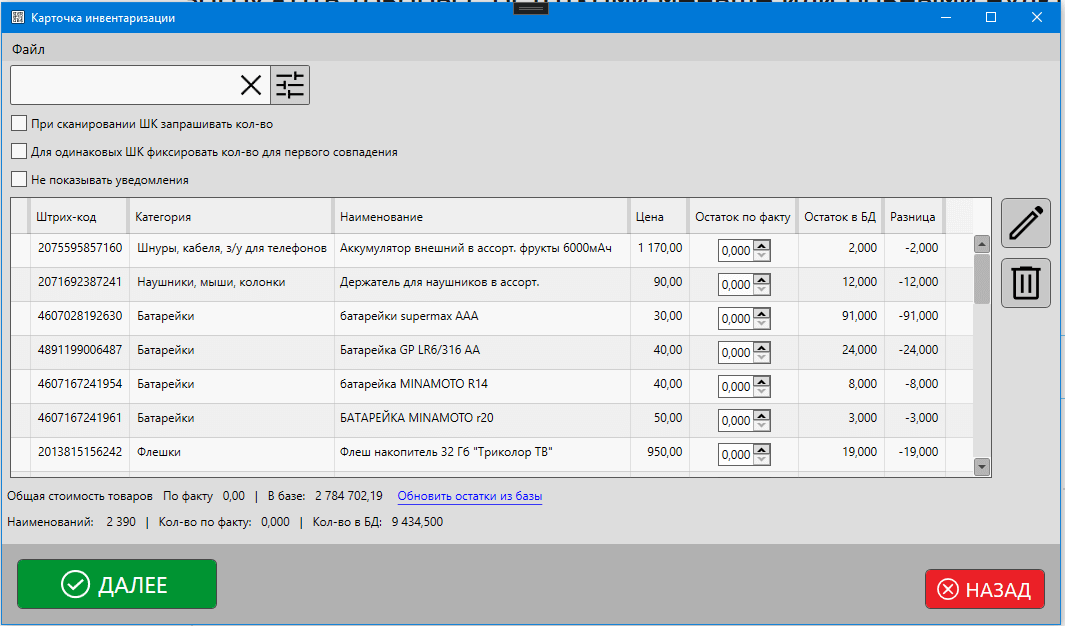Increase actual stock for first row
1065x626 pixels.
point(761,246)
